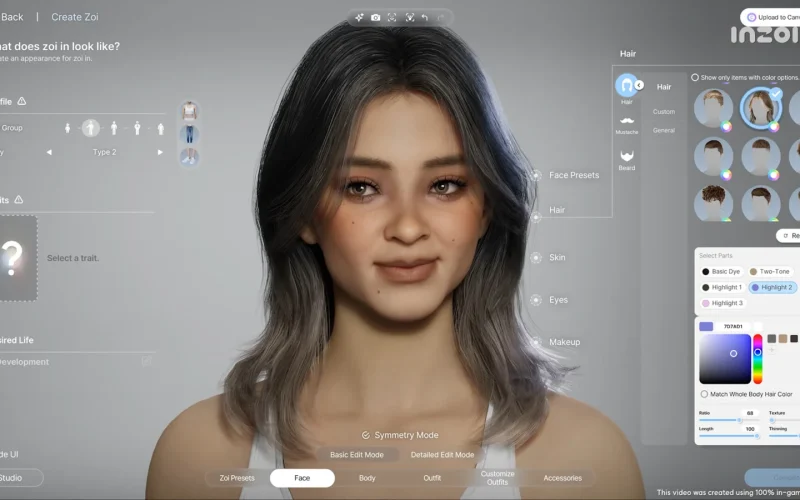Pick the selected long wavy hairstyle thumbnail
This screenshot has height=500, width=800.
coord(760,108)
